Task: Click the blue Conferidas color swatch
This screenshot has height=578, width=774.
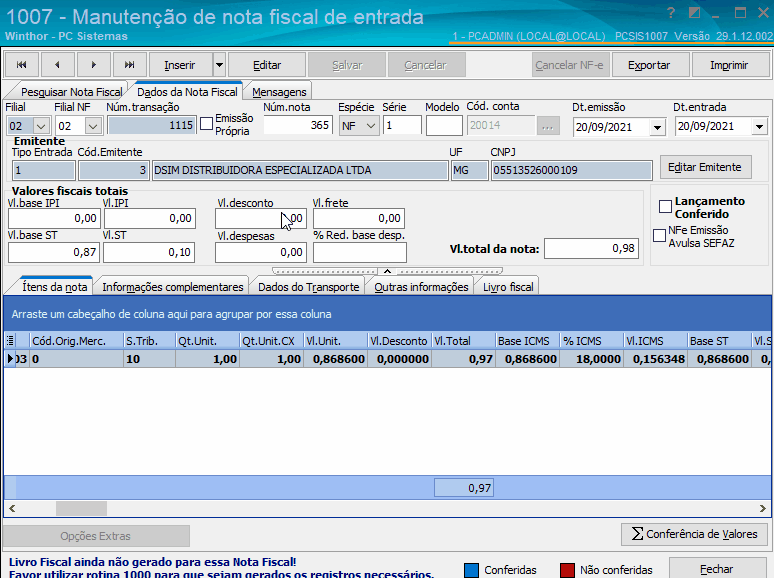Action: (x=472, y=570)
